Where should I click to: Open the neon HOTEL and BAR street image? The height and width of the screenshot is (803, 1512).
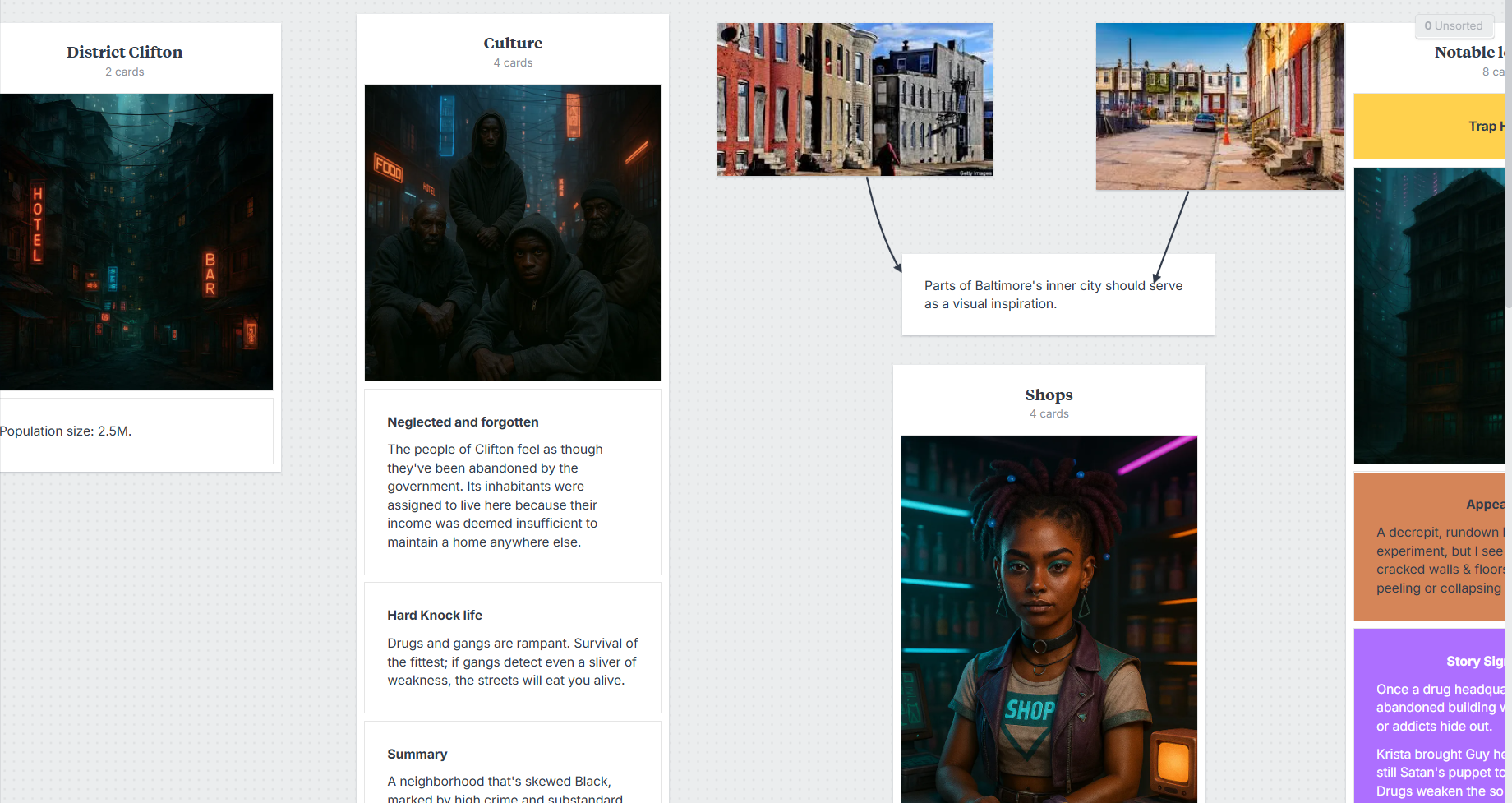click(136, 242)
